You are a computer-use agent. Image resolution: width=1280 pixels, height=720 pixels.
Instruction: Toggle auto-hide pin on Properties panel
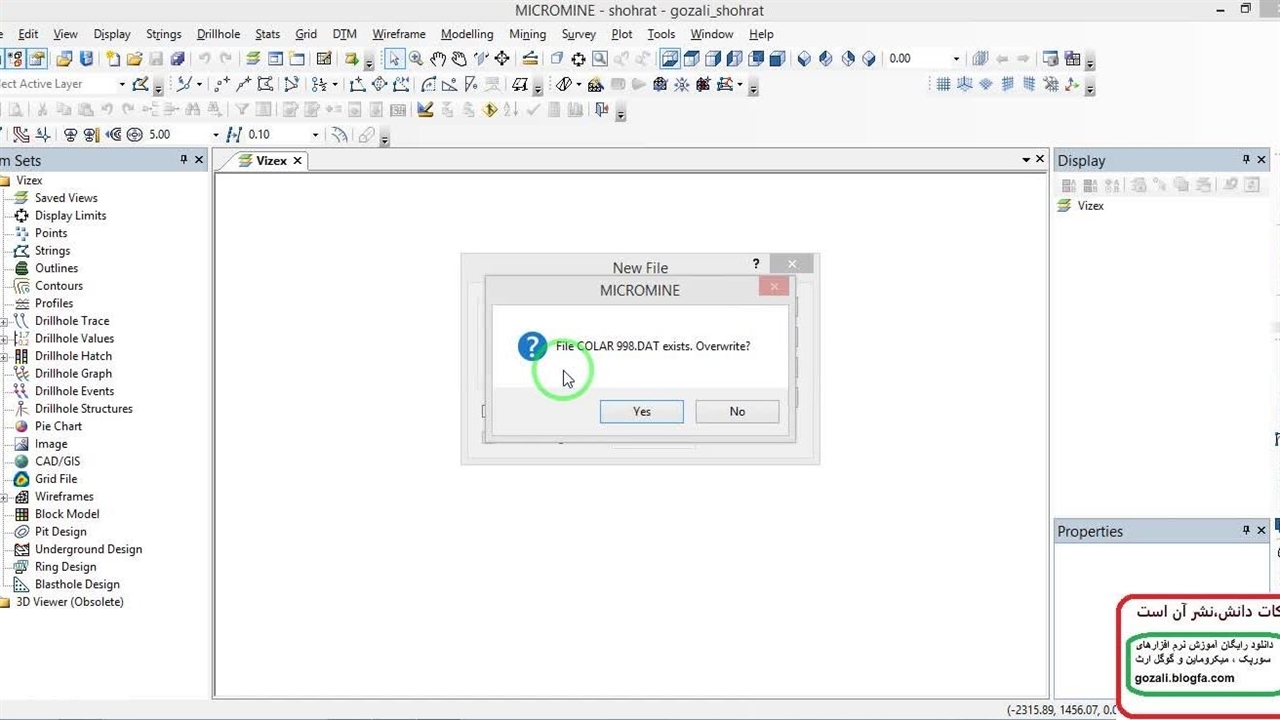1246,531
